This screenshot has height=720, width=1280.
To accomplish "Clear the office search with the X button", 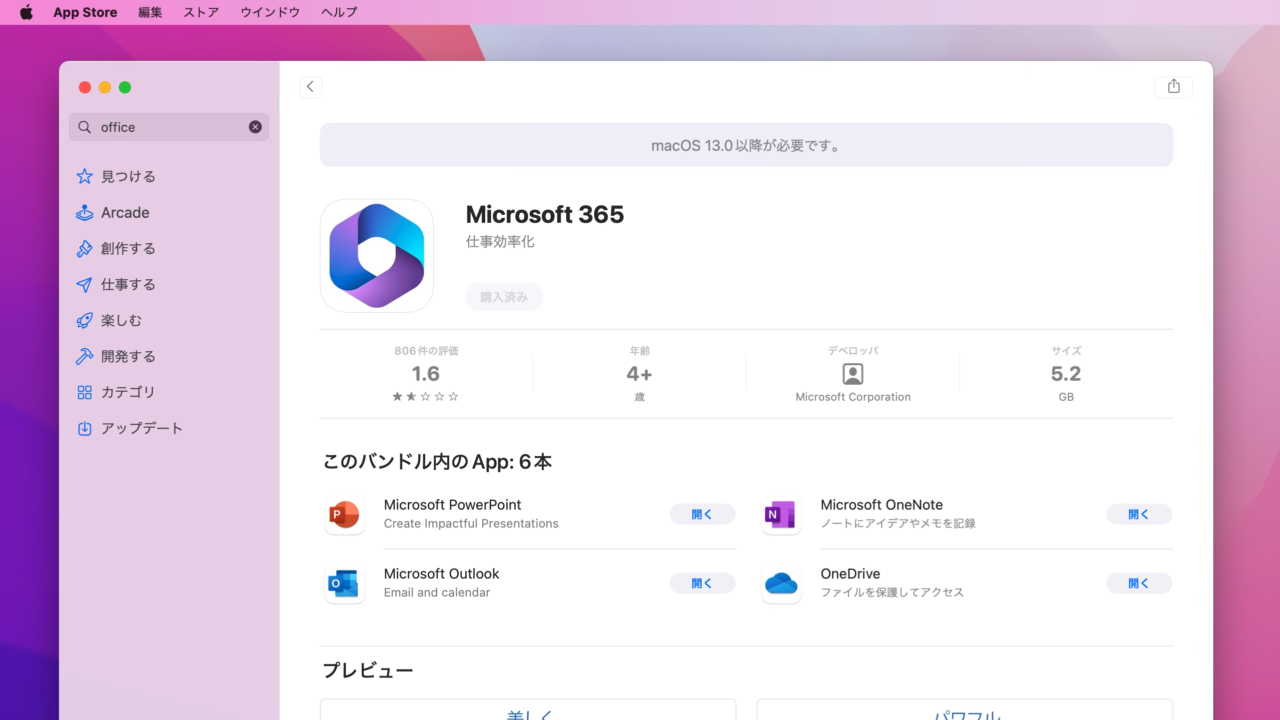I will click(255, 127).
